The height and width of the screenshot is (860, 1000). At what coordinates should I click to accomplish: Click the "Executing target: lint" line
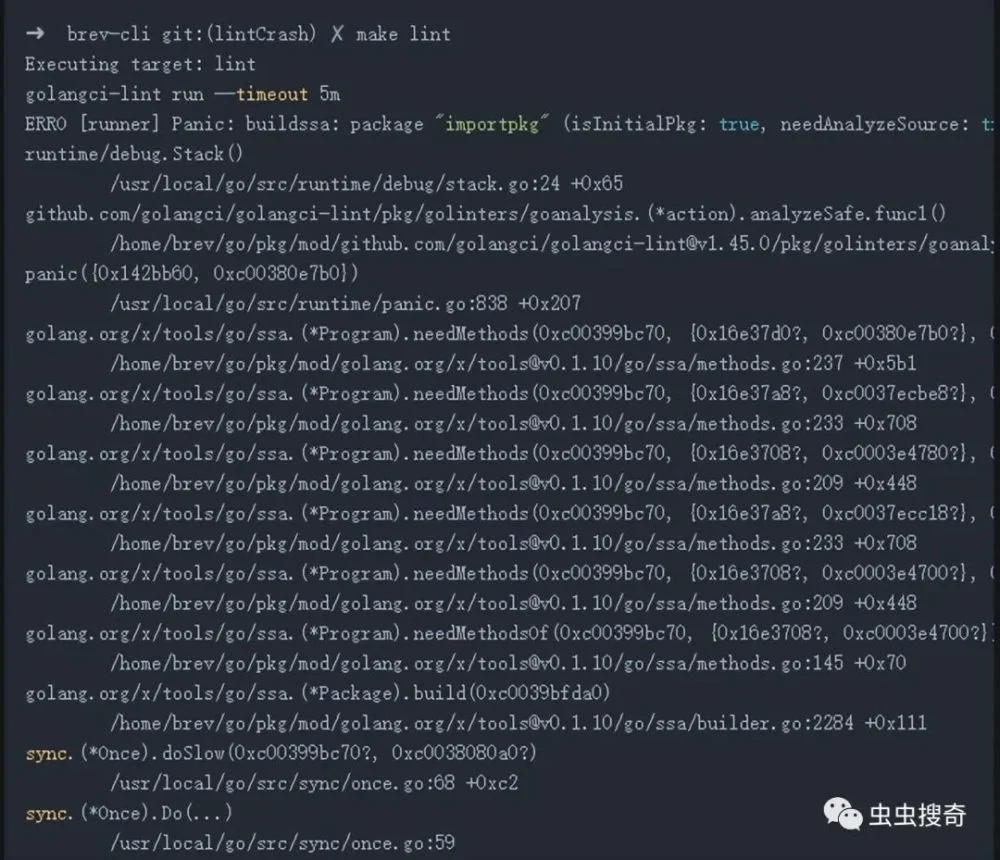pos(140,64)
